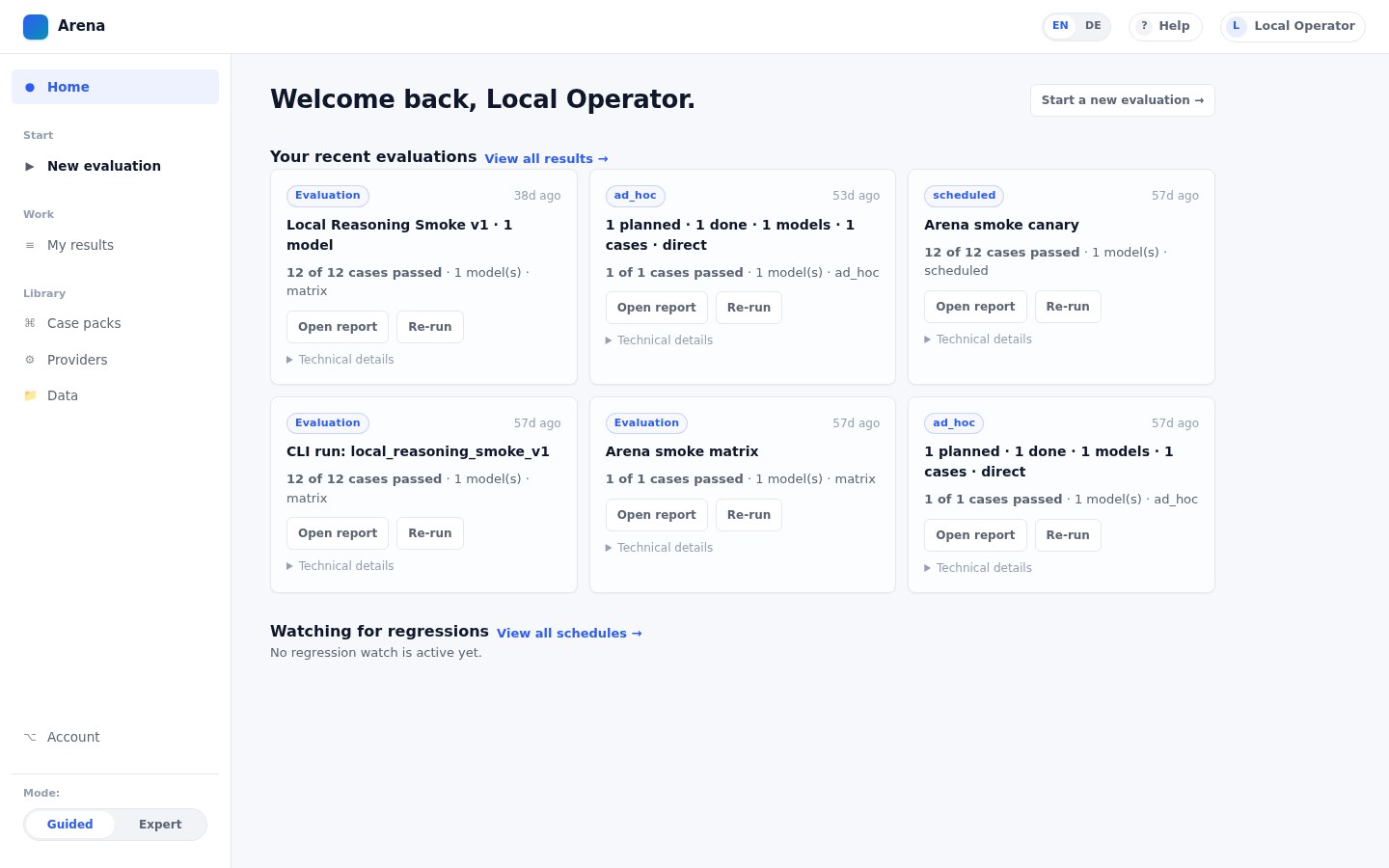Click the Data folder icon
This screenshot has width=1389, height=868.
coord(30,395)
